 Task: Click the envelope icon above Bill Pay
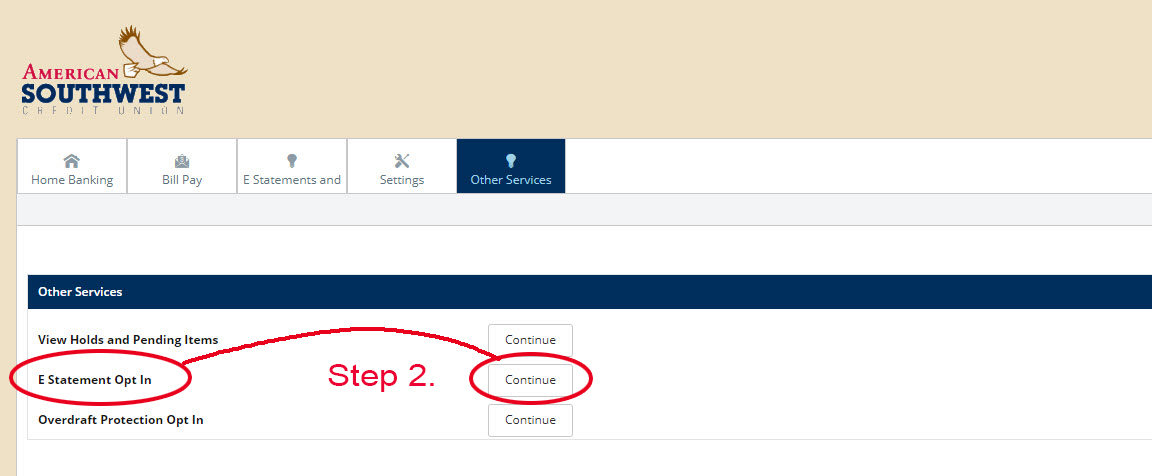click(x=181, y=161)
